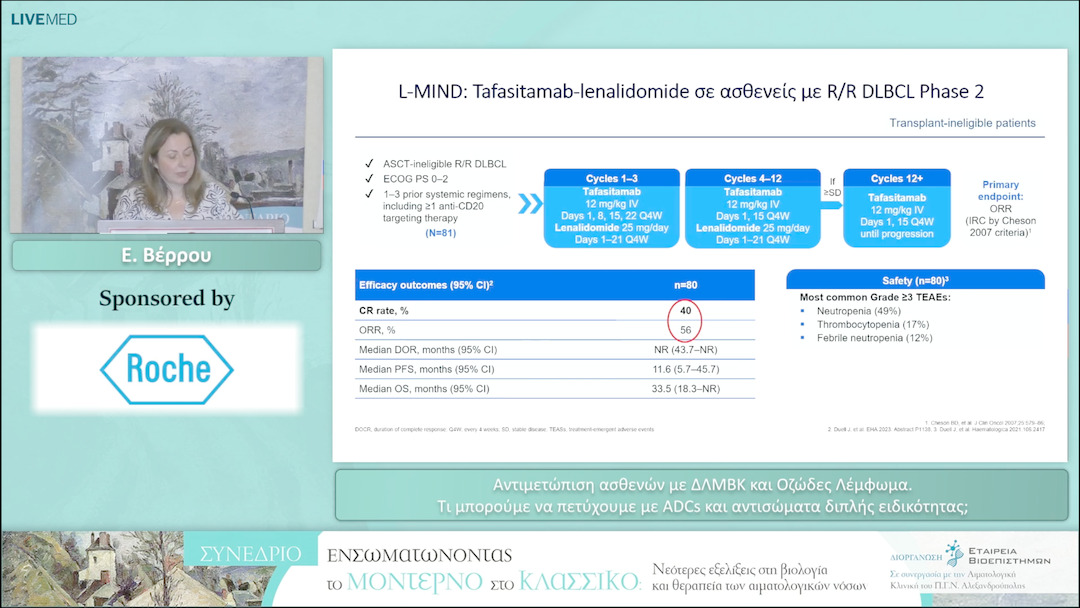
Task: Click the speaker video thumbnail
Action: tap(166, 145)
